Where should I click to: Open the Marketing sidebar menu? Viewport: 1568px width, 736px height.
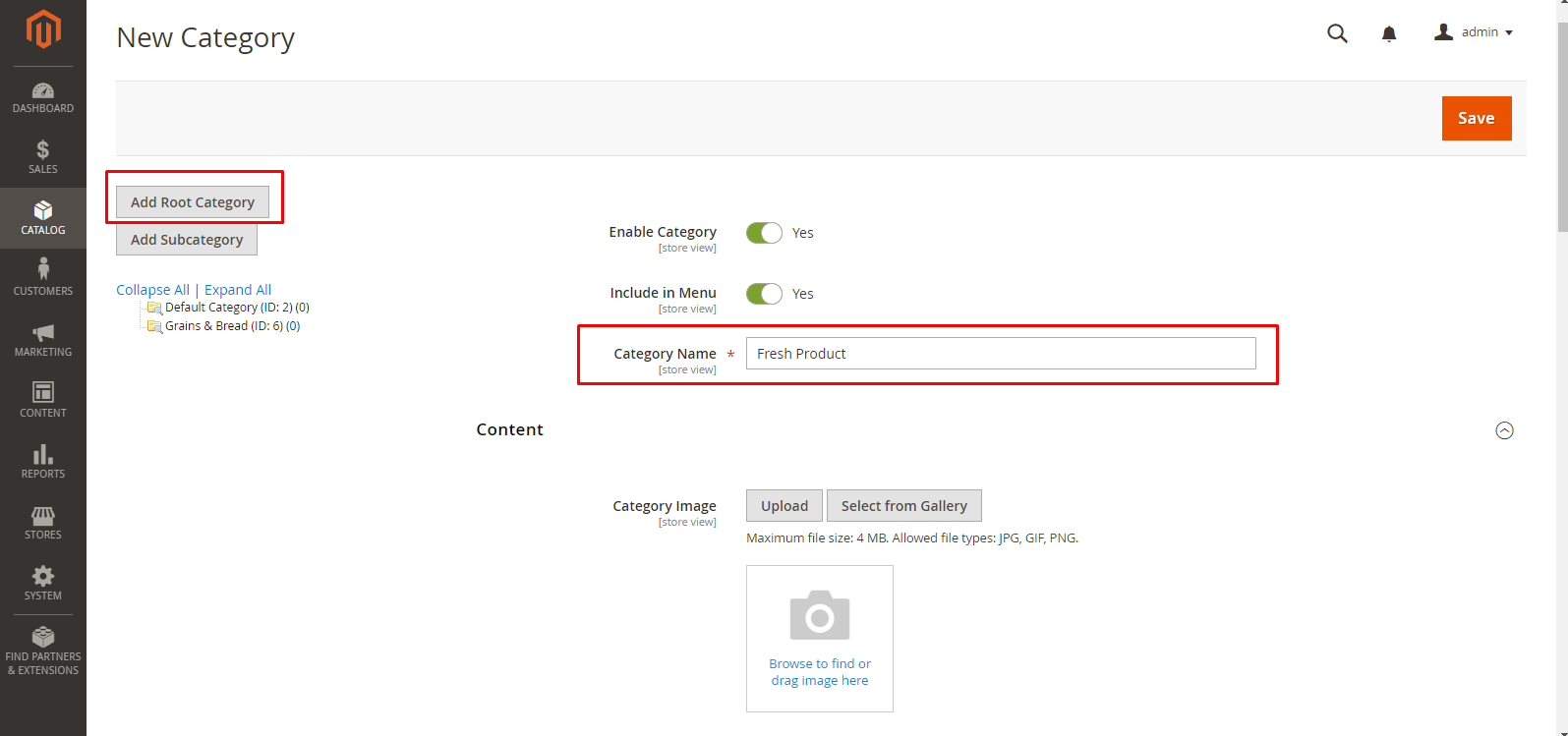tap(43, 340)
